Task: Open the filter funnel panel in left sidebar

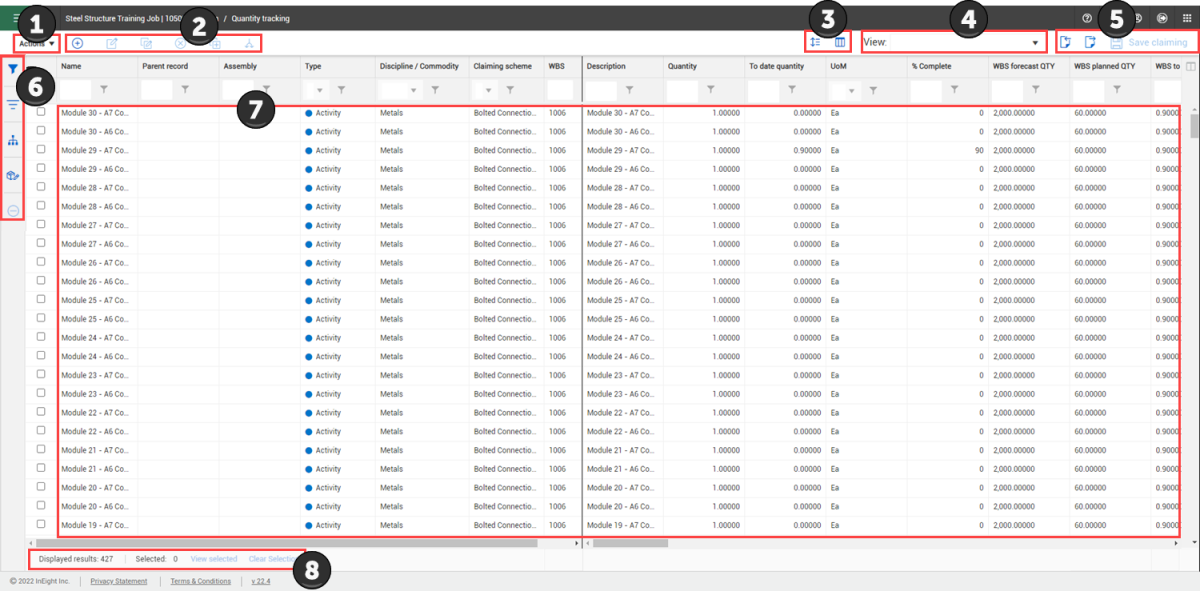Action: click(x=13, y=69)
